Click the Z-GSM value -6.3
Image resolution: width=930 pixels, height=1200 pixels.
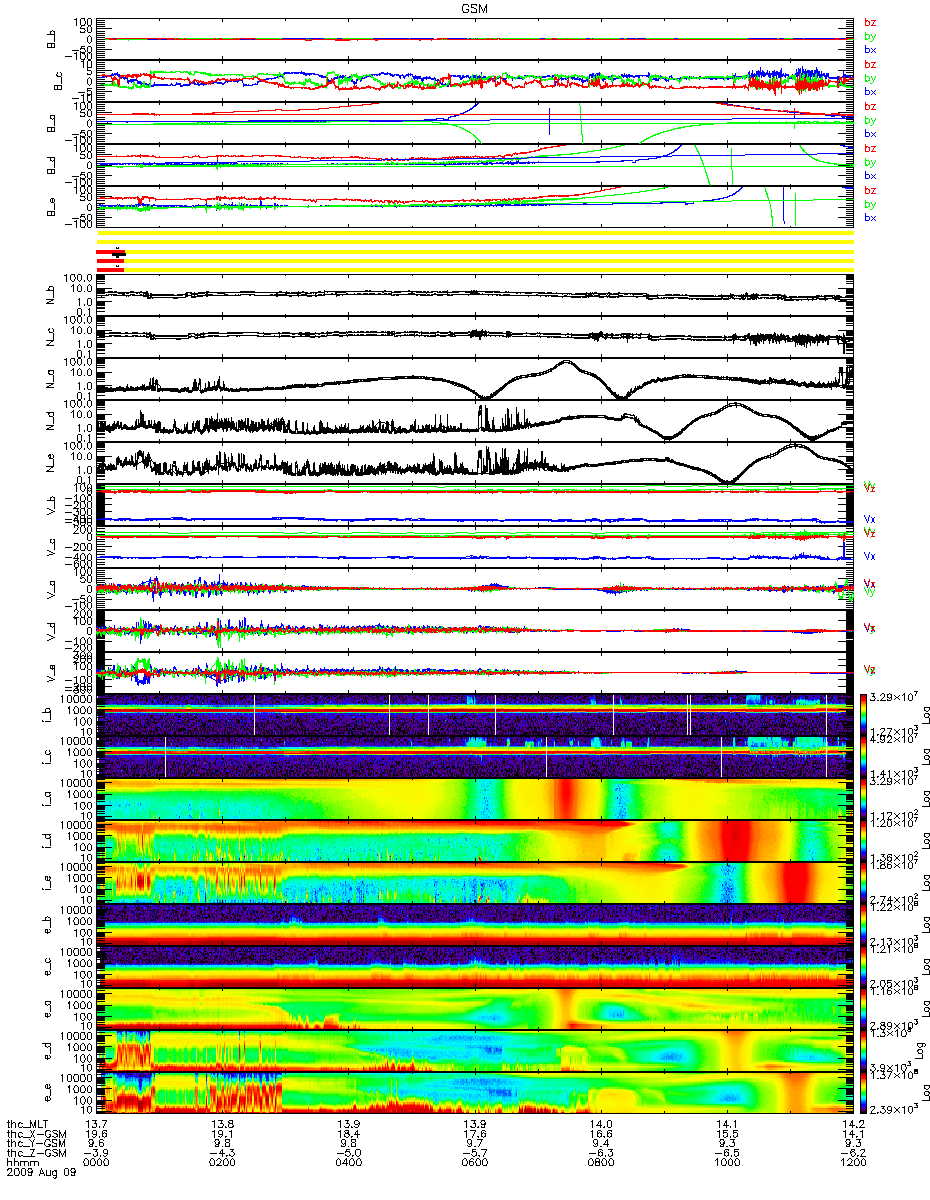point(601,1154)
